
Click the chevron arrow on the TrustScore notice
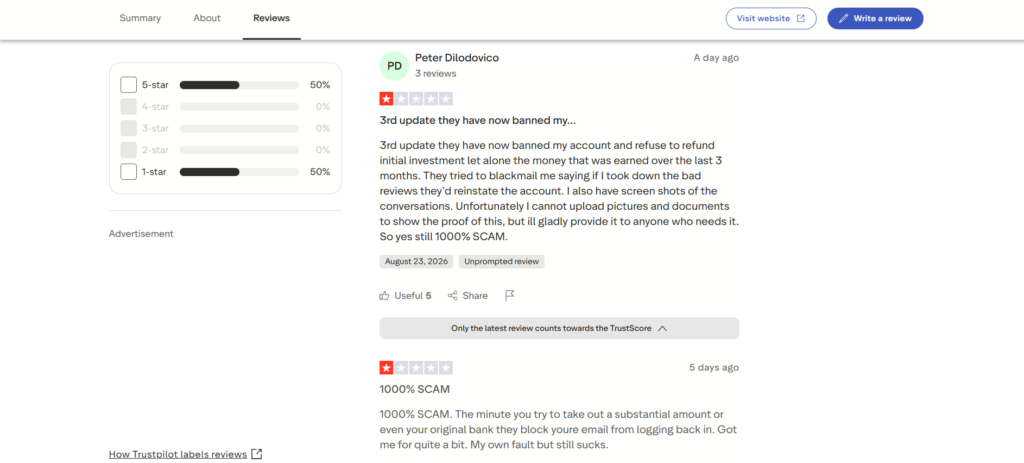[x=662, y=328]
